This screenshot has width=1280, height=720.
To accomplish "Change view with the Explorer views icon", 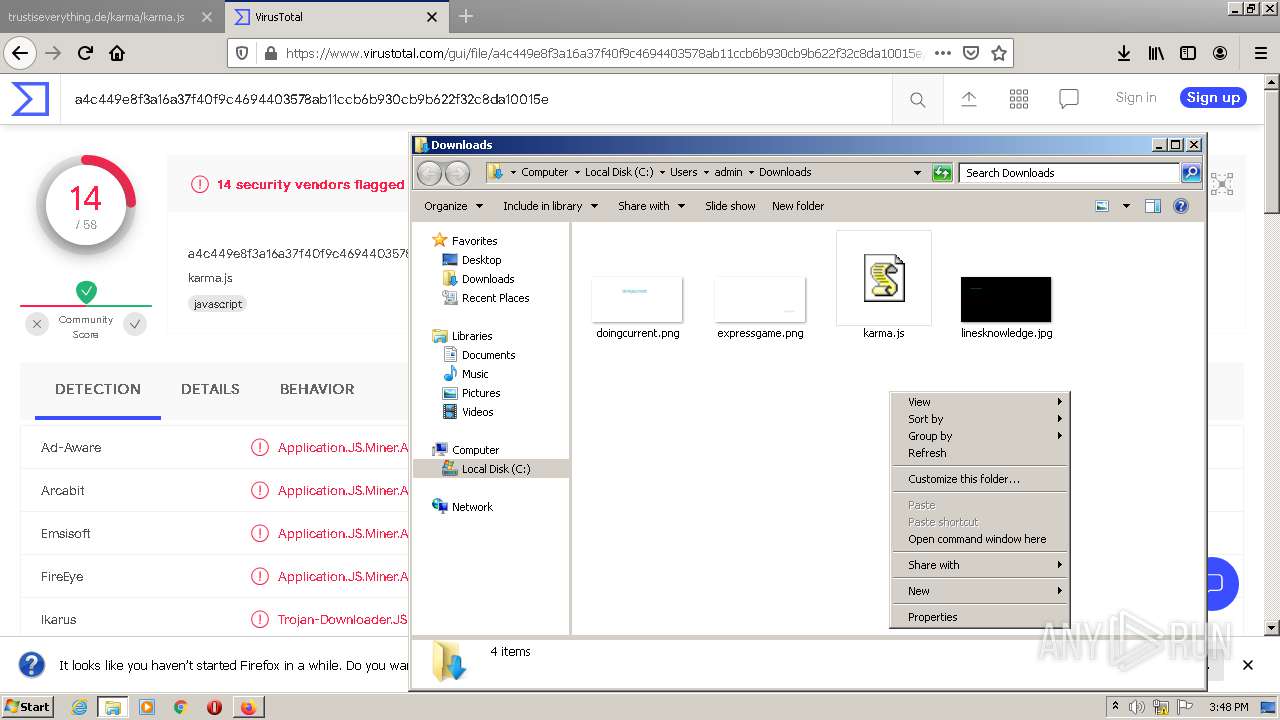I will coord(1102,206).
